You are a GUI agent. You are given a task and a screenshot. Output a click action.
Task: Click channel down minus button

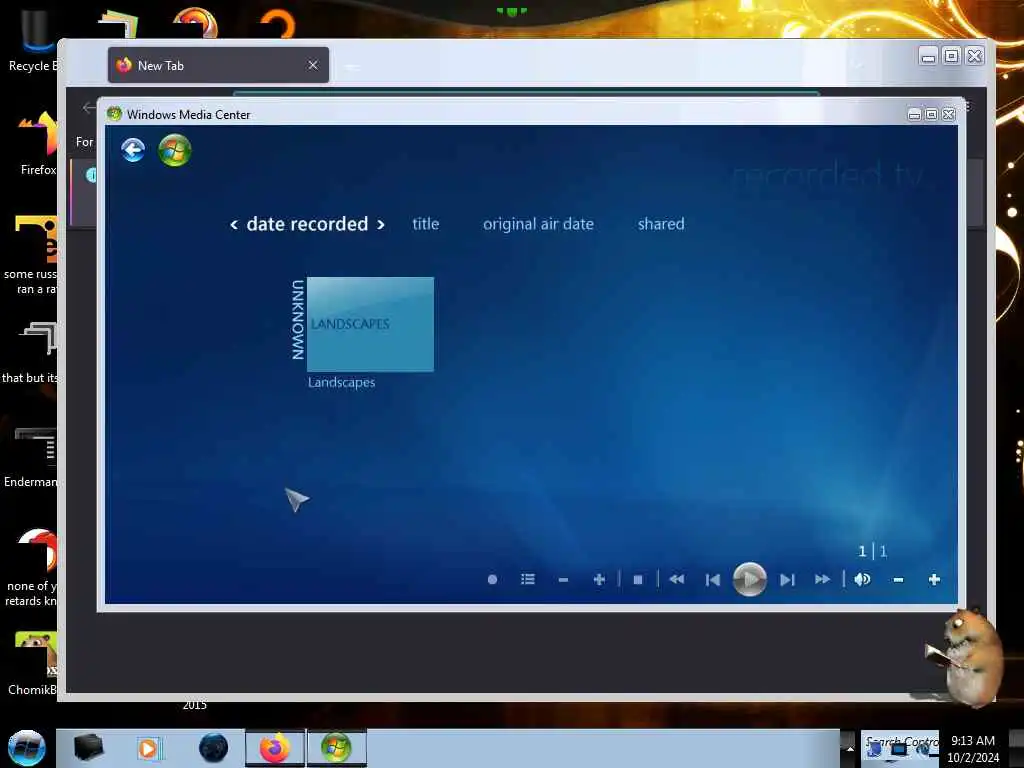(x=564, y=579)
